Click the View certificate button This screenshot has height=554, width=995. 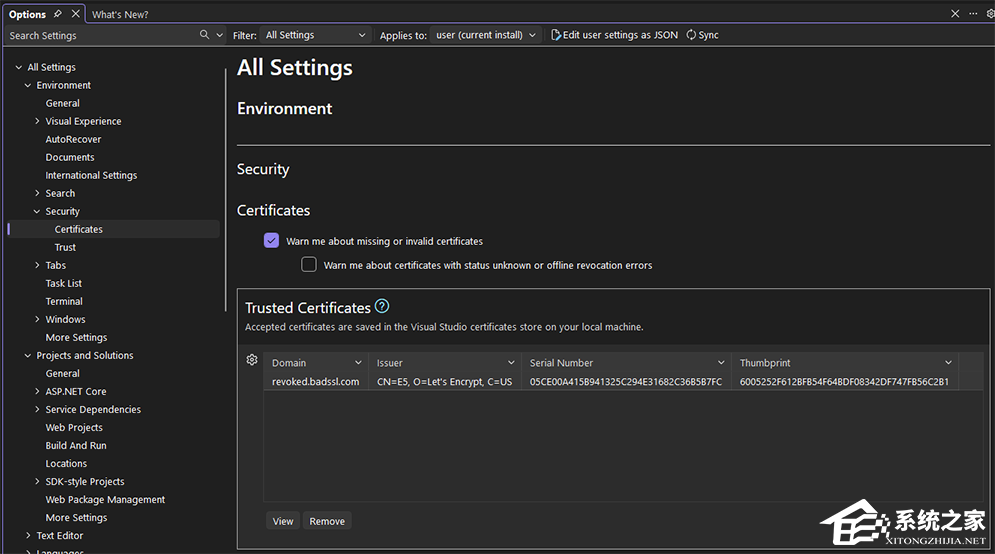click(283, 521)
